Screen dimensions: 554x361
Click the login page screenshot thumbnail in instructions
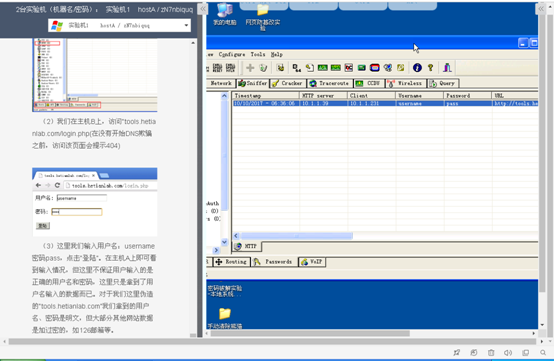point(95,202)
